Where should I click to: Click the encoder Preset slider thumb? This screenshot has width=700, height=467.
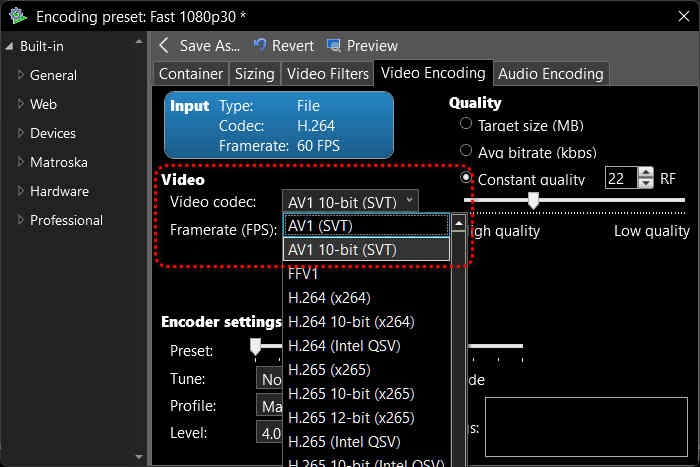click(255, 346)
